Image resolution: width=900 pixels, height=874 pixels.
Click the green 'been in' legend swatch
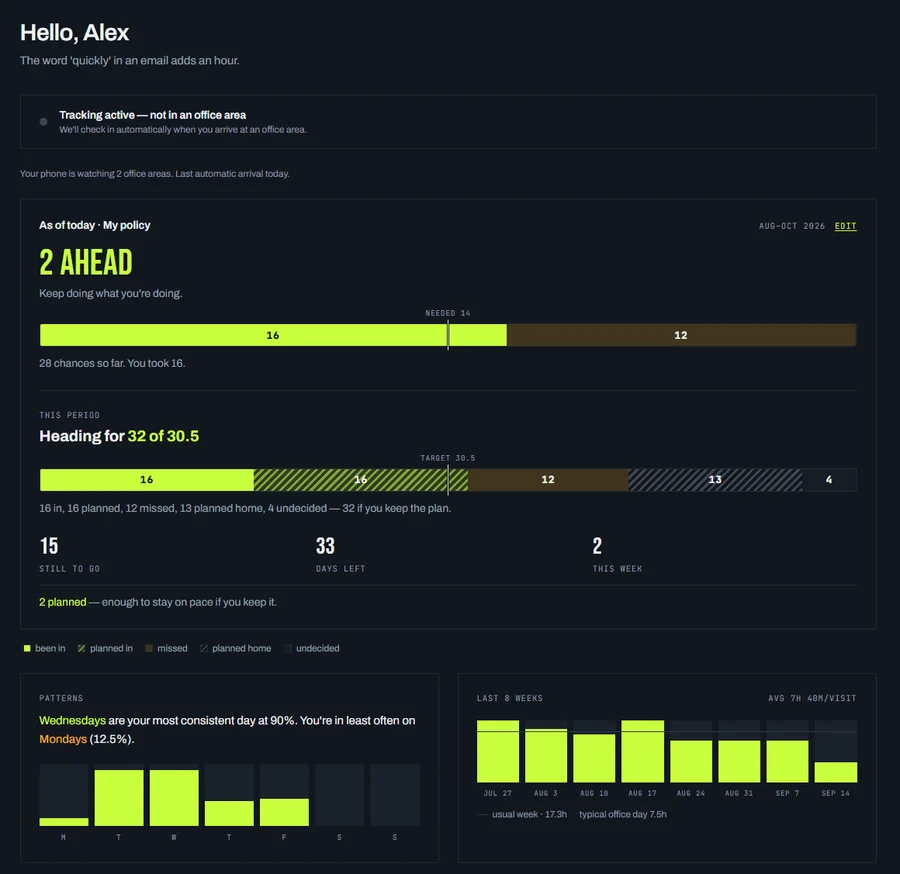click(27, 648)
